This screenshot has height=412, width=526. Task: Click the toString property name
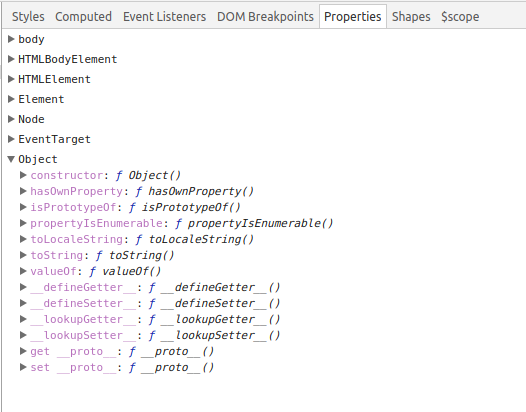[57, 255]
